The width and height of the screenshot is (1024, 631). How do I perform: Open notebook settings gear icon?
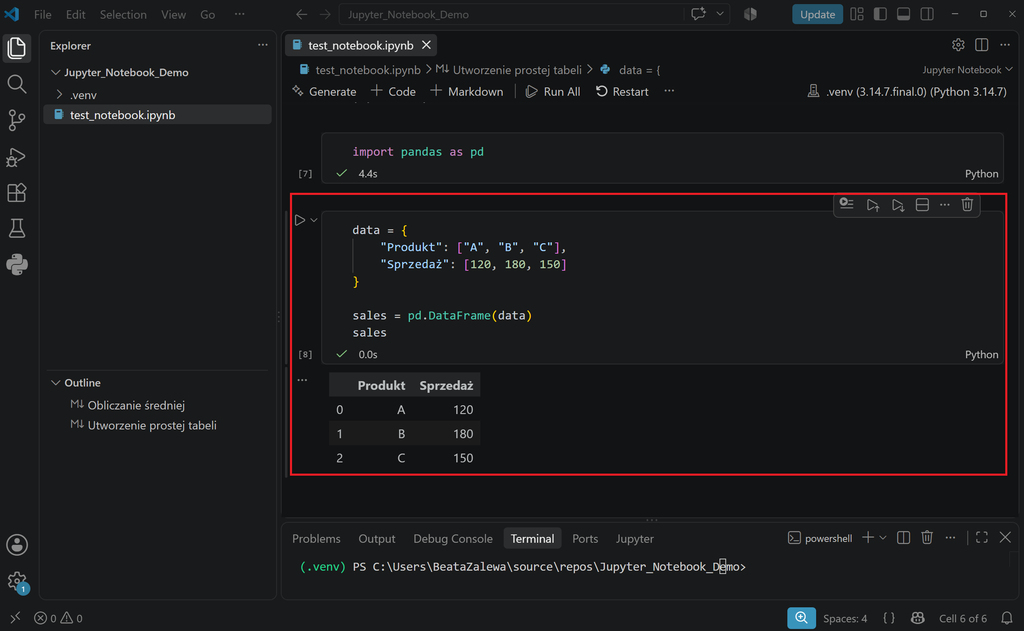point(958,45)
